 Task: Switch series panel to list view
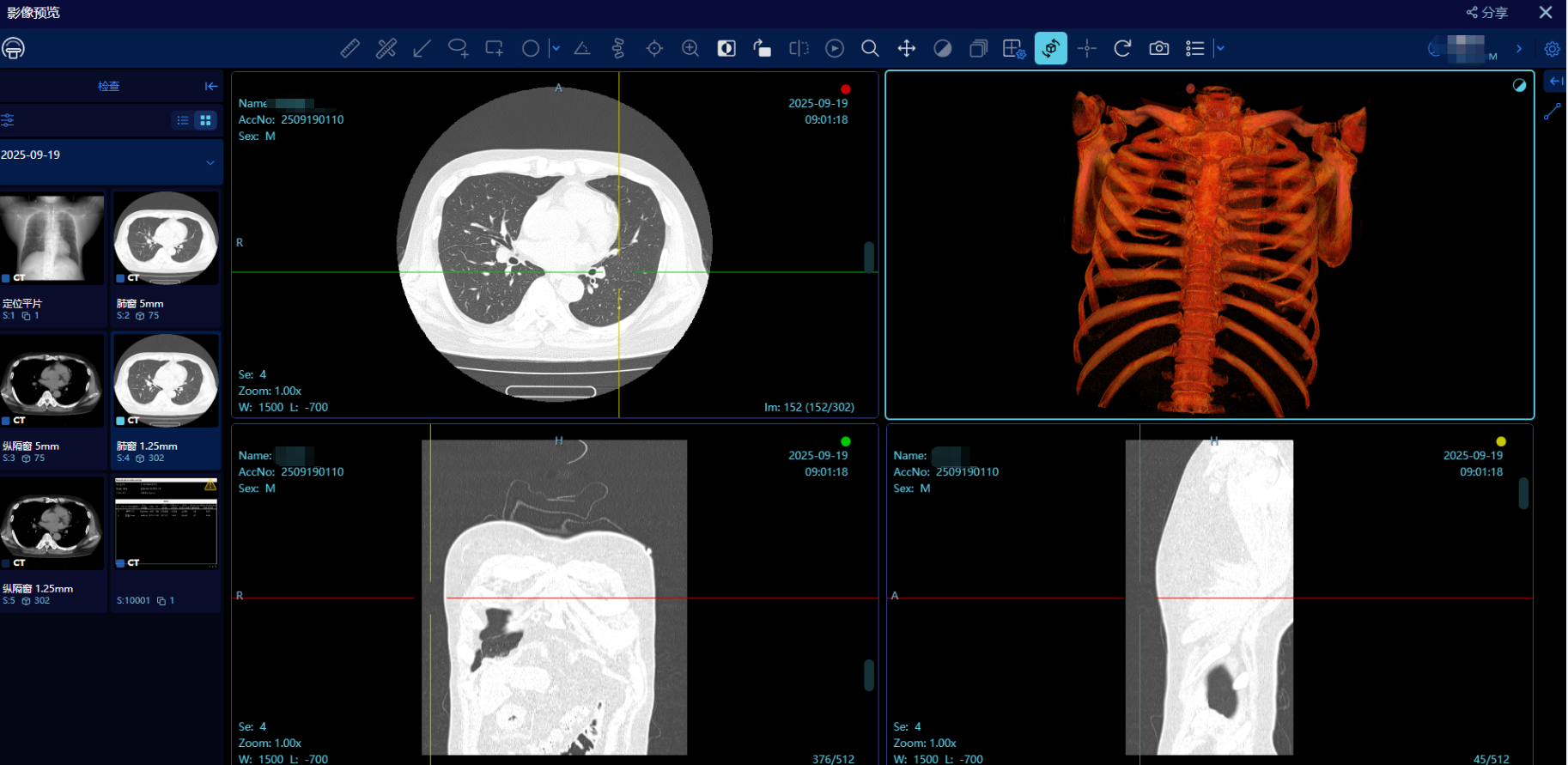183,120
